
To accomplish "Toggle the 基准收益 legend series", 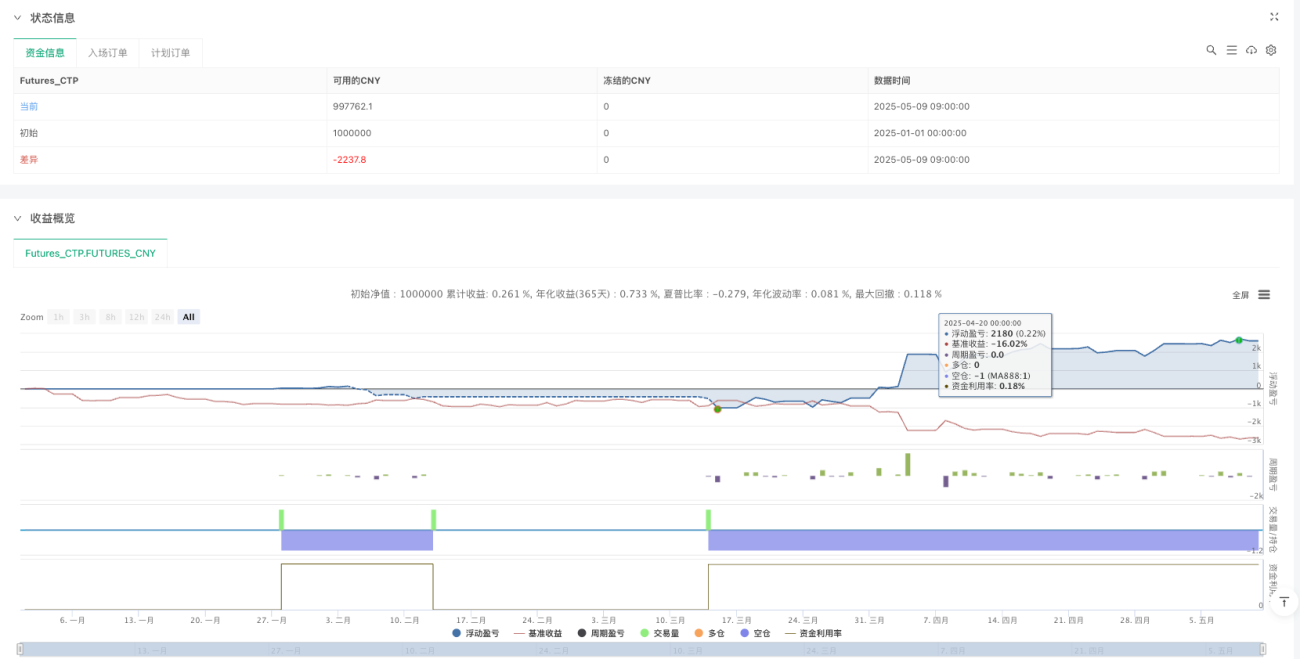I will pos(537,633).
